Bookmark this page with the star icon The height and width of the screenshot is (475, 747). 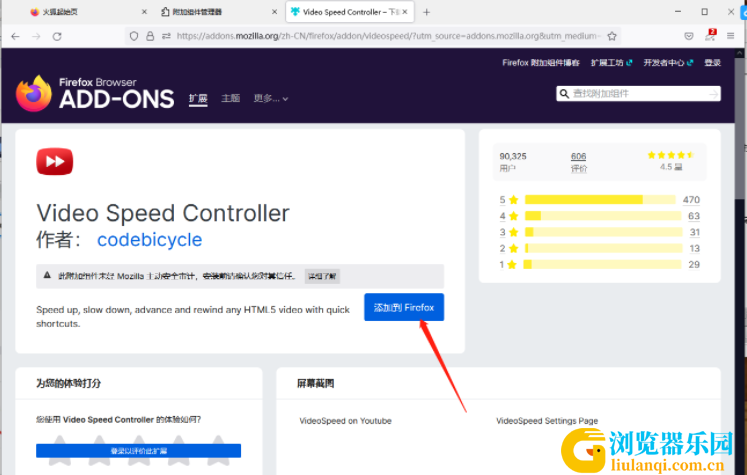612,36
